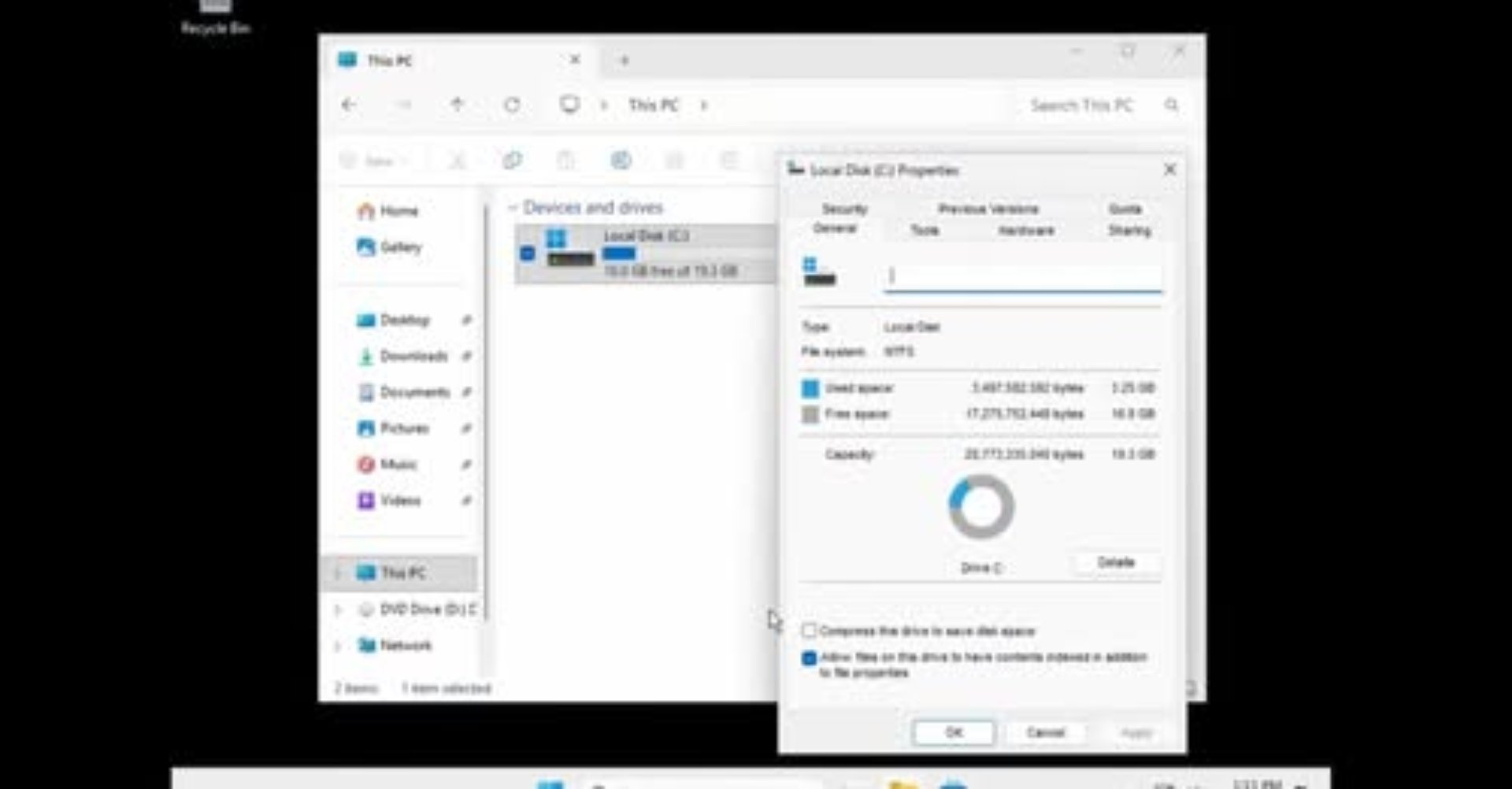The height and width of the screenshot is (789, 1512).
Task: Click the OK button in Properties
Action: [954, 732]
